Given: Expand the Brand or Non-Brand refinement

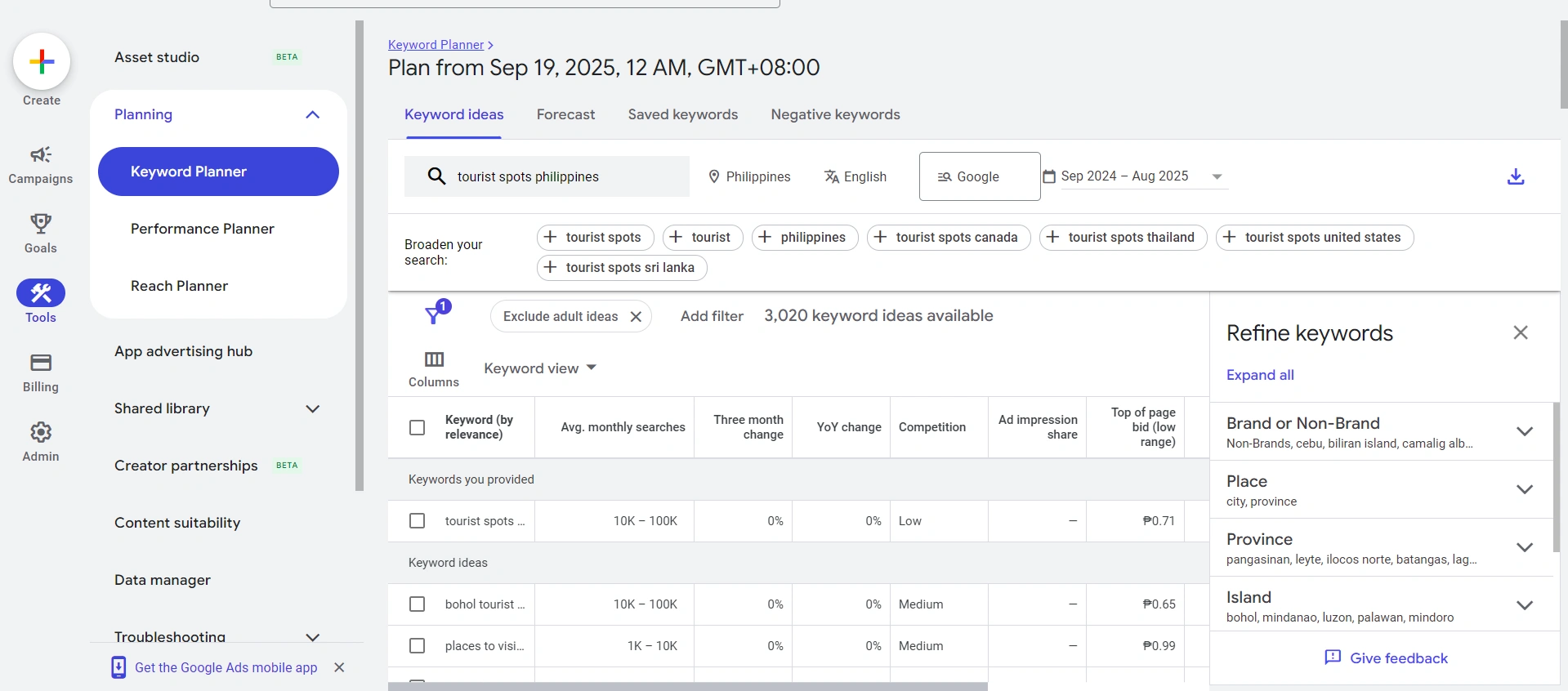Looking at the screenshot, I should pyautogui.click(x=1525, y=431).
